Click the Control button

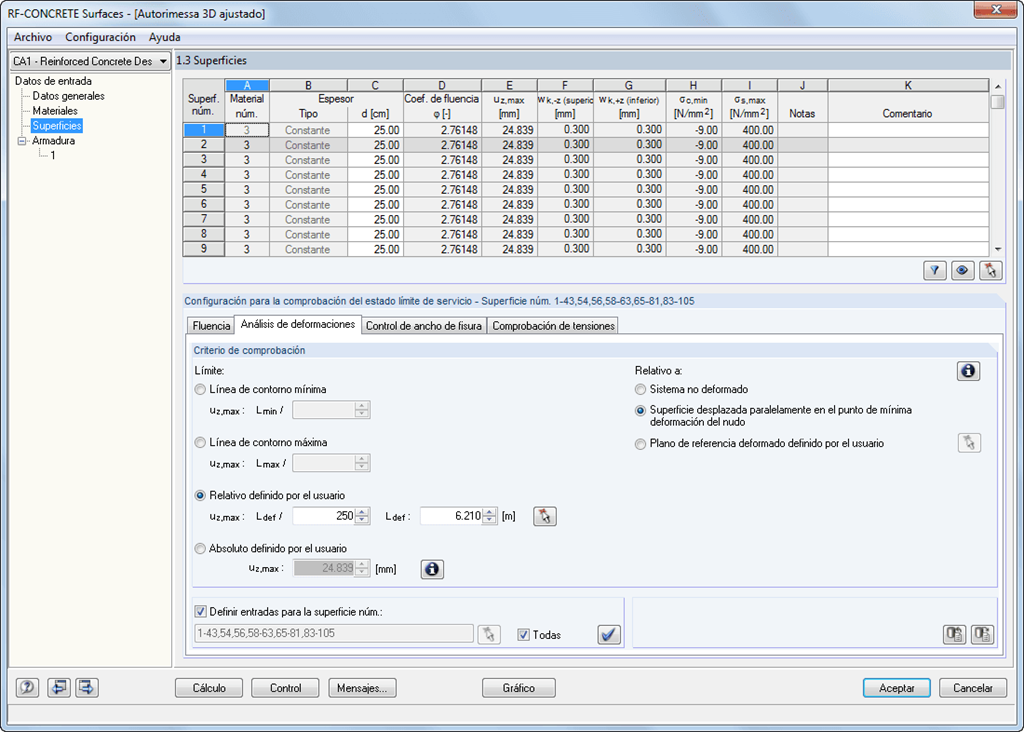click(285, 688)
